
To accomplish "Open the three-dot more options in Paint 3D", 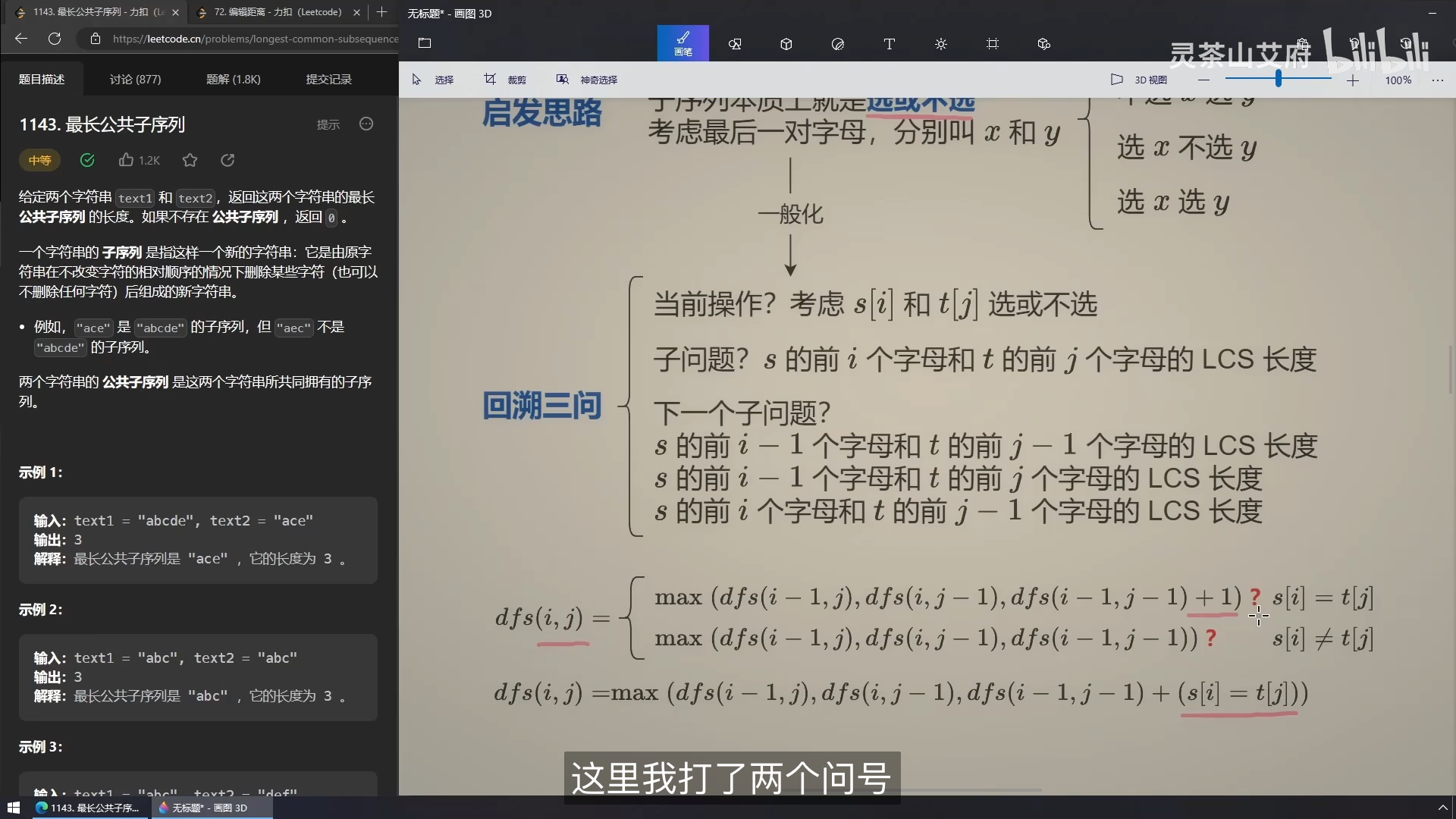I will (1438, 80).
